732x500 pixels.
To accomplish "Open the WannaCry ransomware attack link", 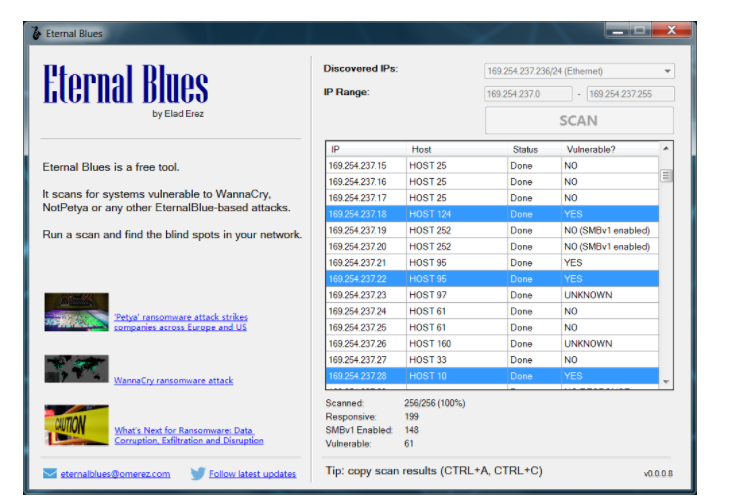I will (174, 380).
